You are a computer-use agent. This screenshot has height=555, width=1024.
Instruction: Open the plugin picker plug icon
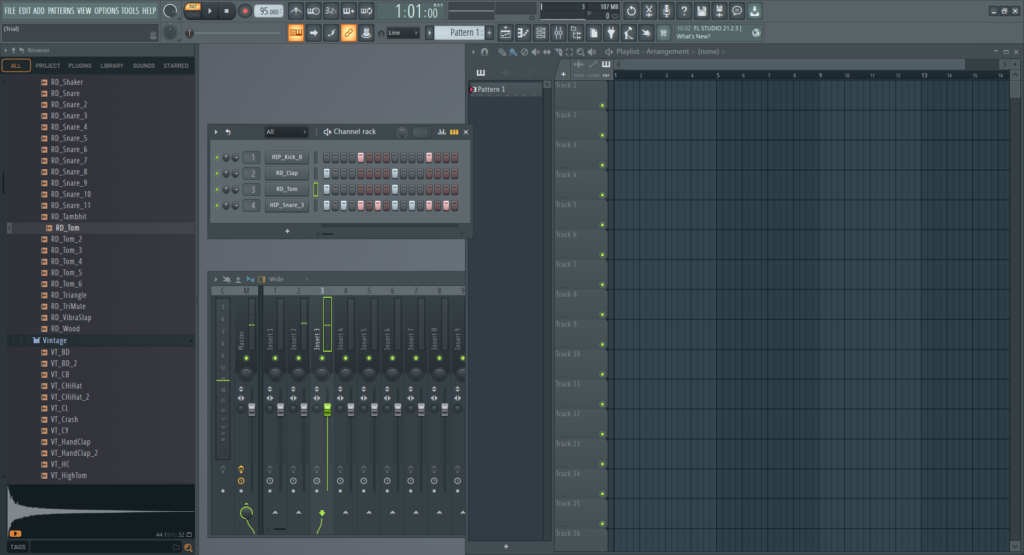[x=611, y=33]
